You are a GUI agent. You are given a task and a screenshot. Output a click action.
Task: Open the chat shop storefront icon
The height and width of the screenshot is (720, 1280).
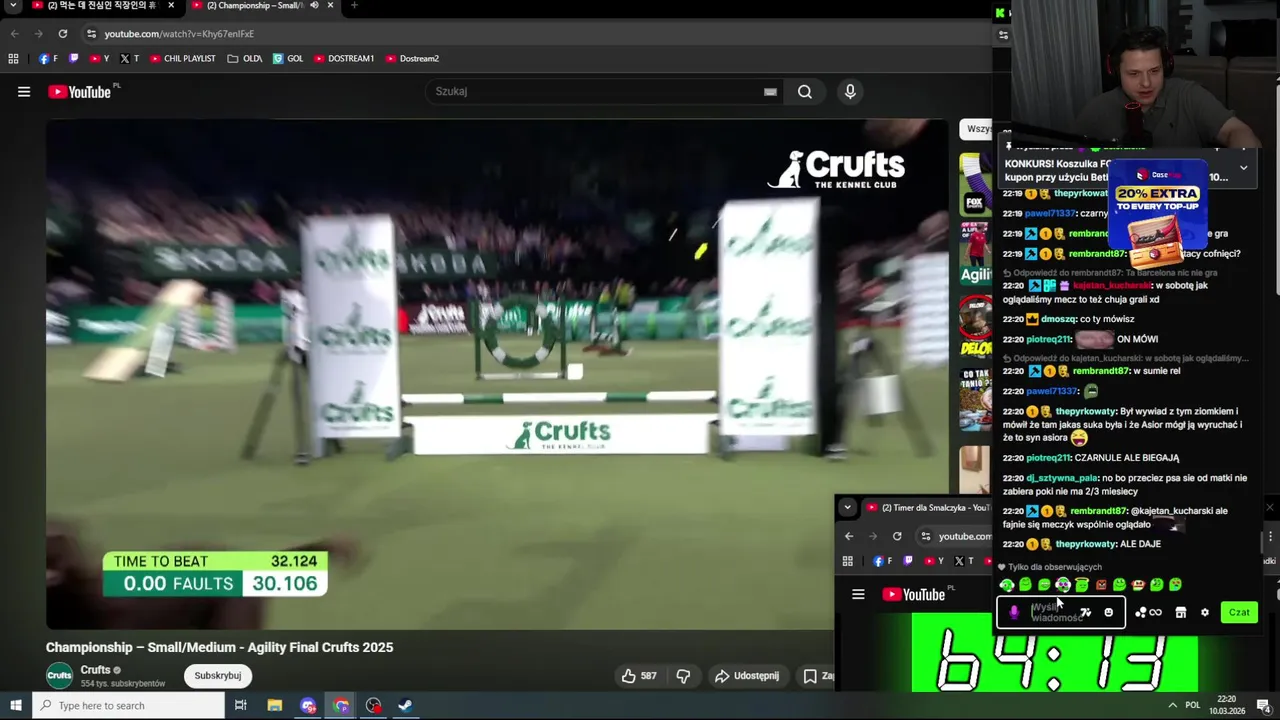[x=1180, y=613]
